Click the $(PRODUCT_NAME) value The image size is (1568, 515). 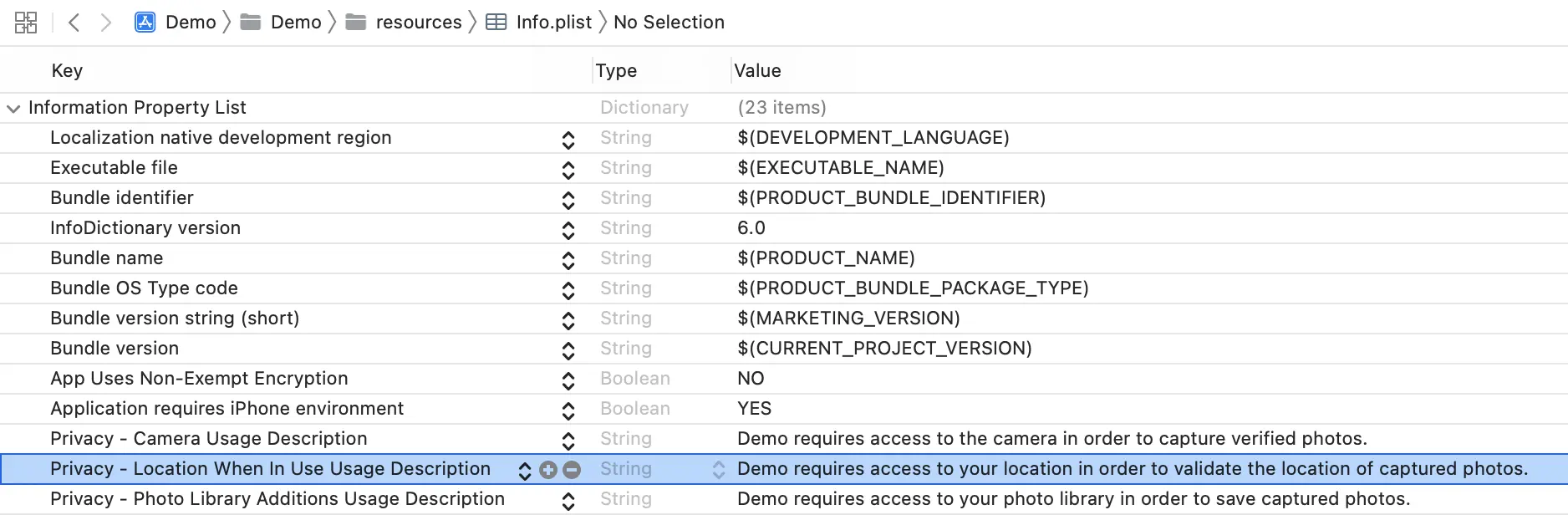point(826,258)
